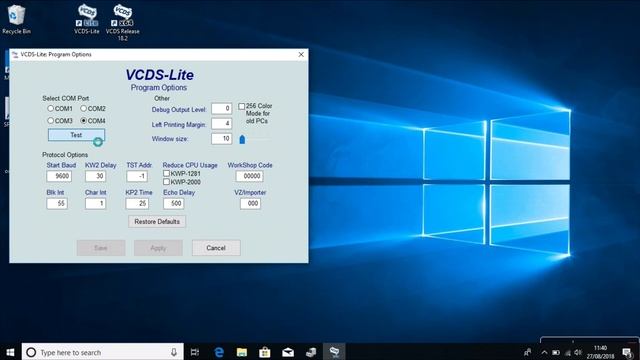This screenshot has height=360, width=640.
Task: Click the Window size value field
Action: pyautogui.click(x=222, y=139)
